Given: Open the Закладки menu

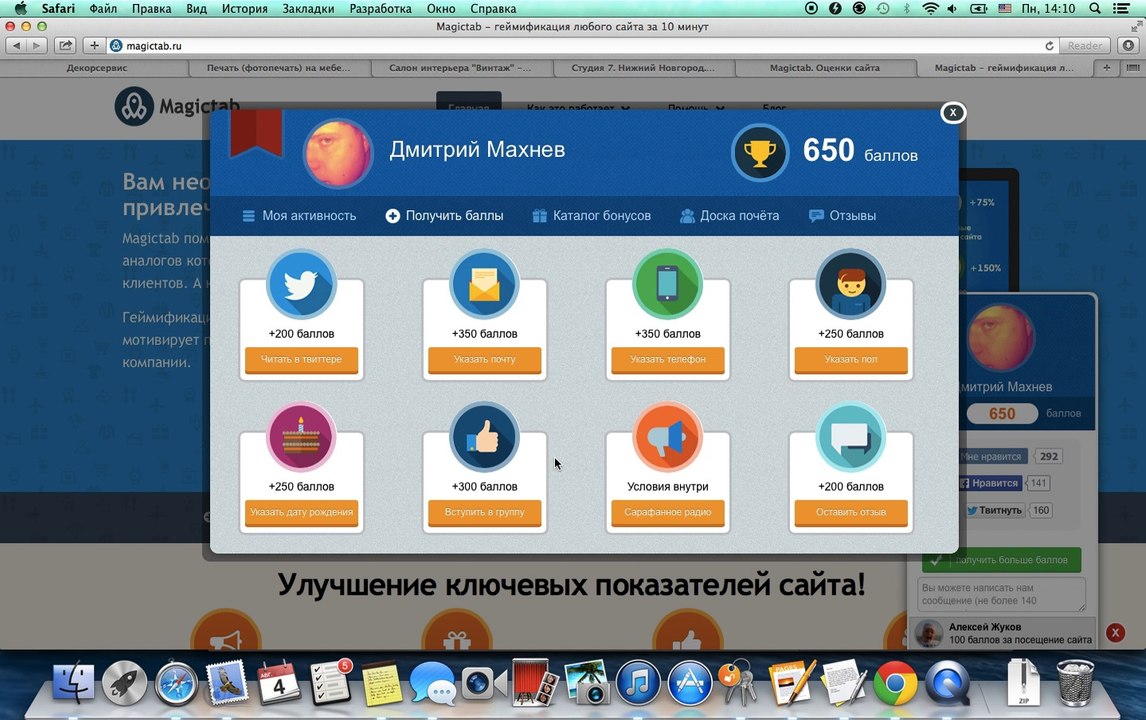Looking at the screenshot, I should point(308,9).
